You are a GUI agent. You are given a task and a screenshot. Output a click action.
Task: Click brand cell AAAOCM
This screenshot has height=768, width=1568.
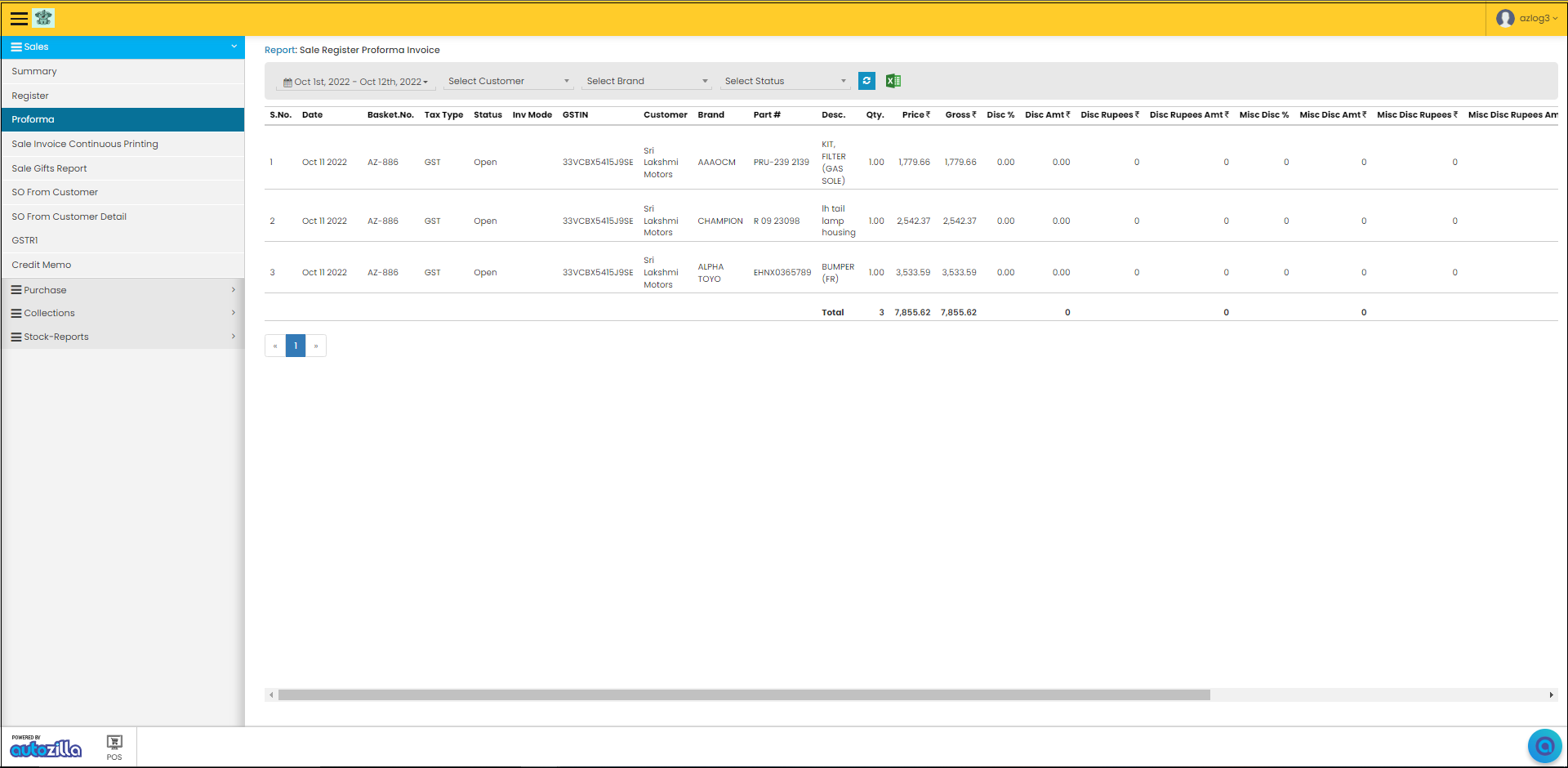click(716, 163)
